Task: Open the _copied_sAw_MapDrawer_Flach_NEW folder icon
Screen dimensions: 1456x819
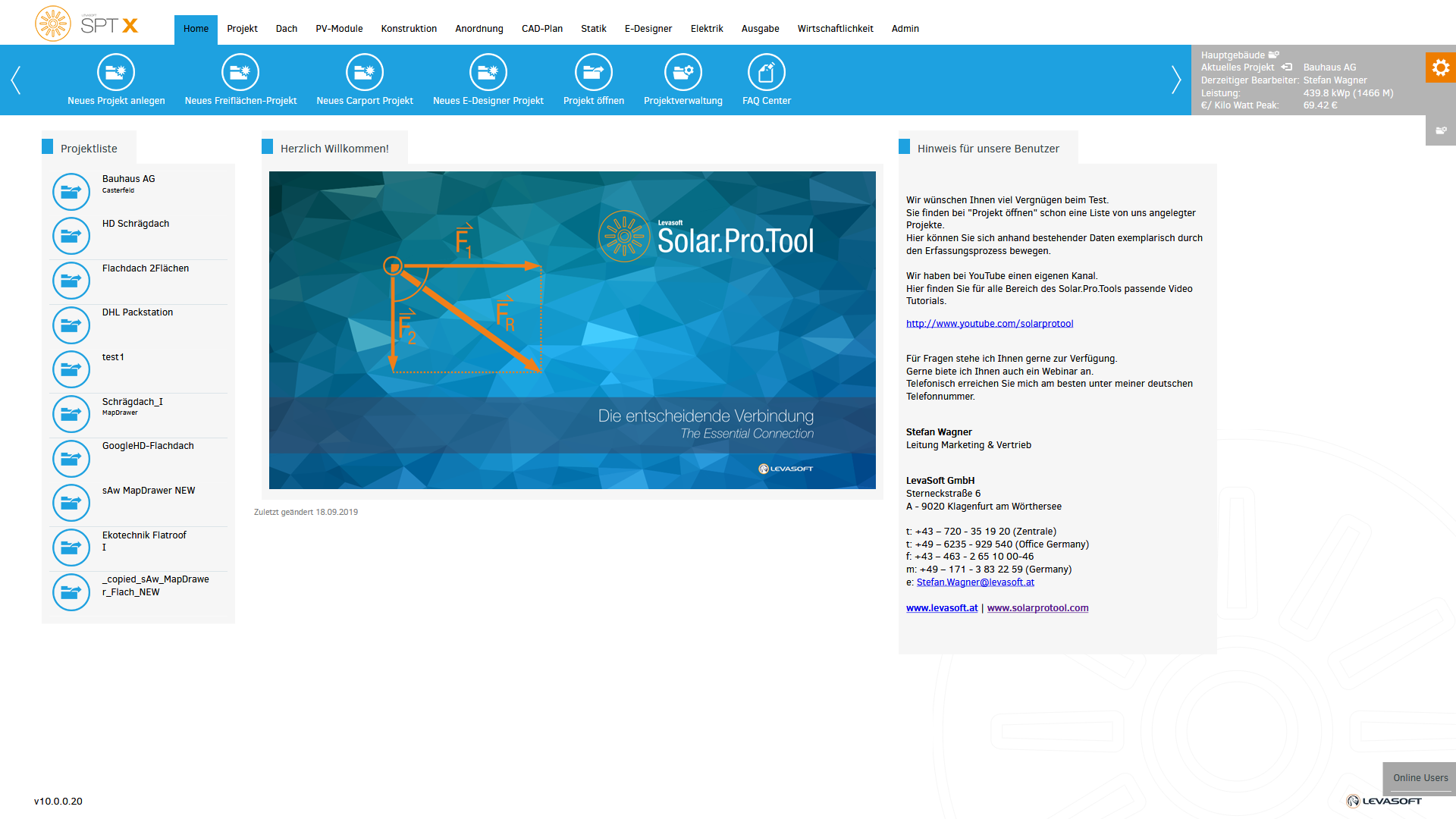Action: (x=71, y=591)
